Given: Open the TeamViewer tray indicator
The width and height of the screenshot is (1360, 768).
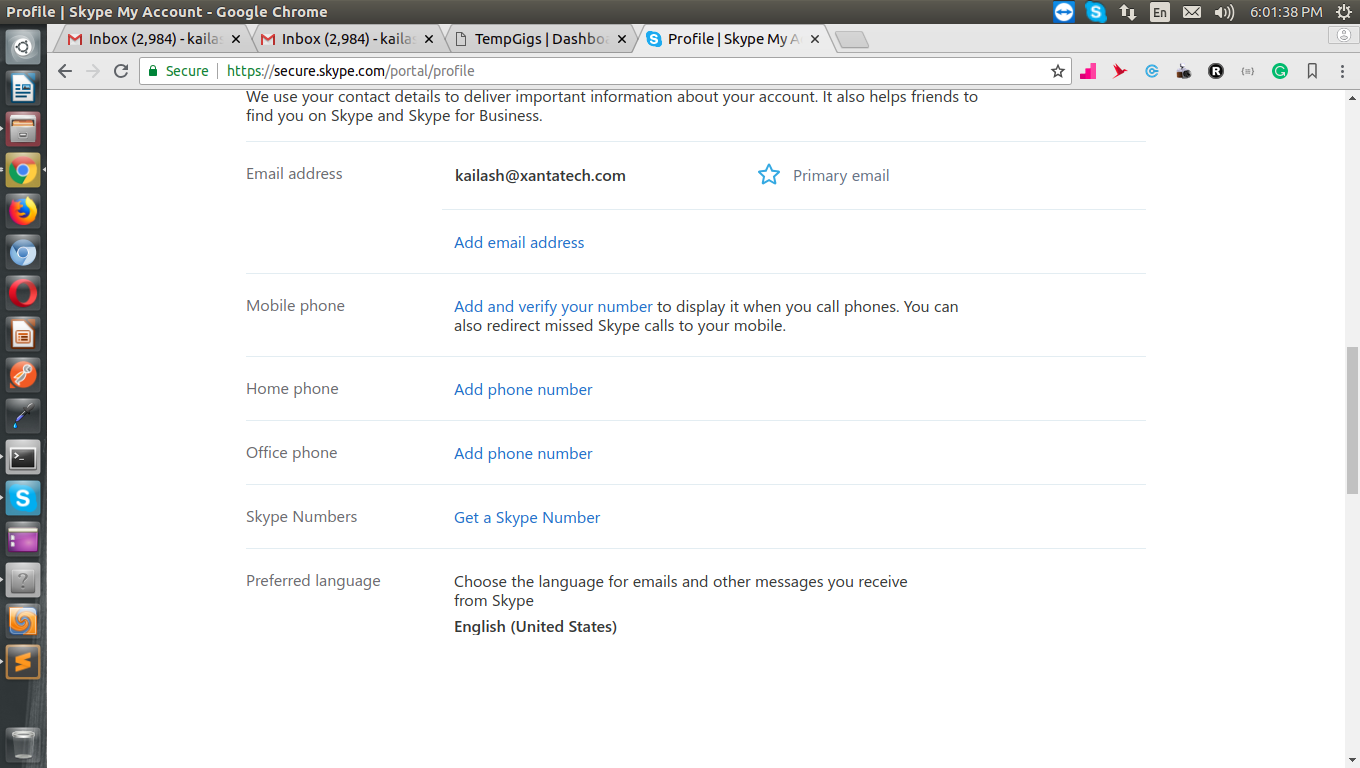Looking at the screenshot, I should pos(1064,12).
